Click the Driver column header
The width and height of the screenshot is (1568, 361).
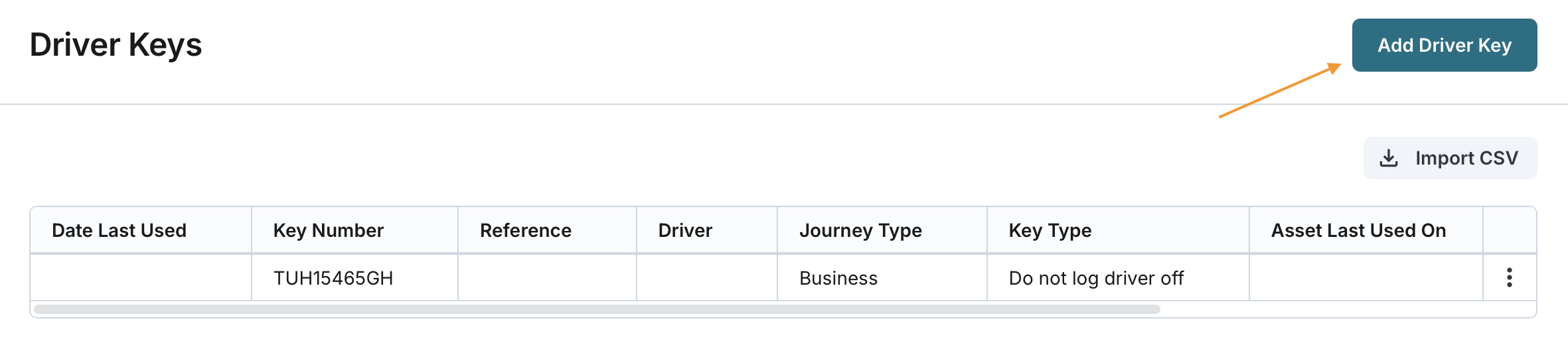[685, 230]
